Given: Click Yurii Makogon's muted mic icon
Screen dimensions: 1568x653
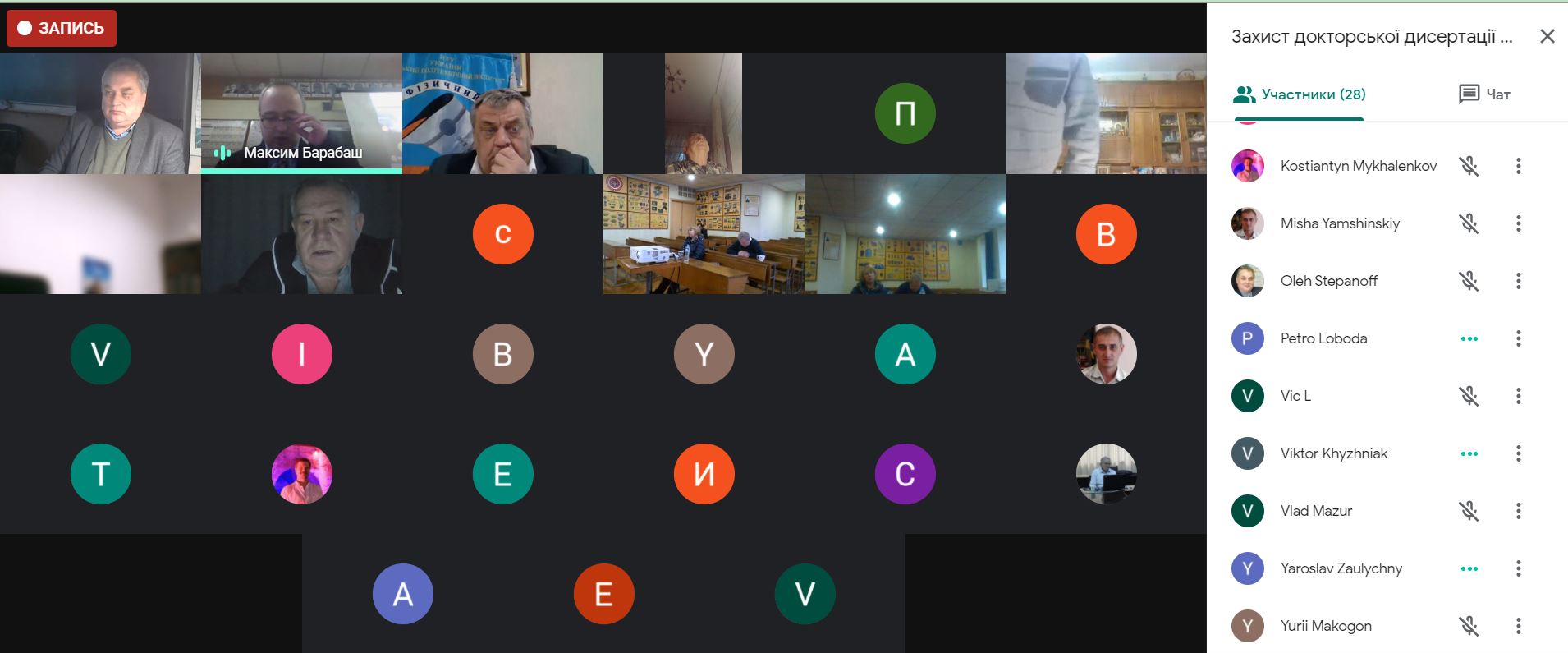Looking at the screenshot, I should pyautogui.click(x=1469, y=626).
